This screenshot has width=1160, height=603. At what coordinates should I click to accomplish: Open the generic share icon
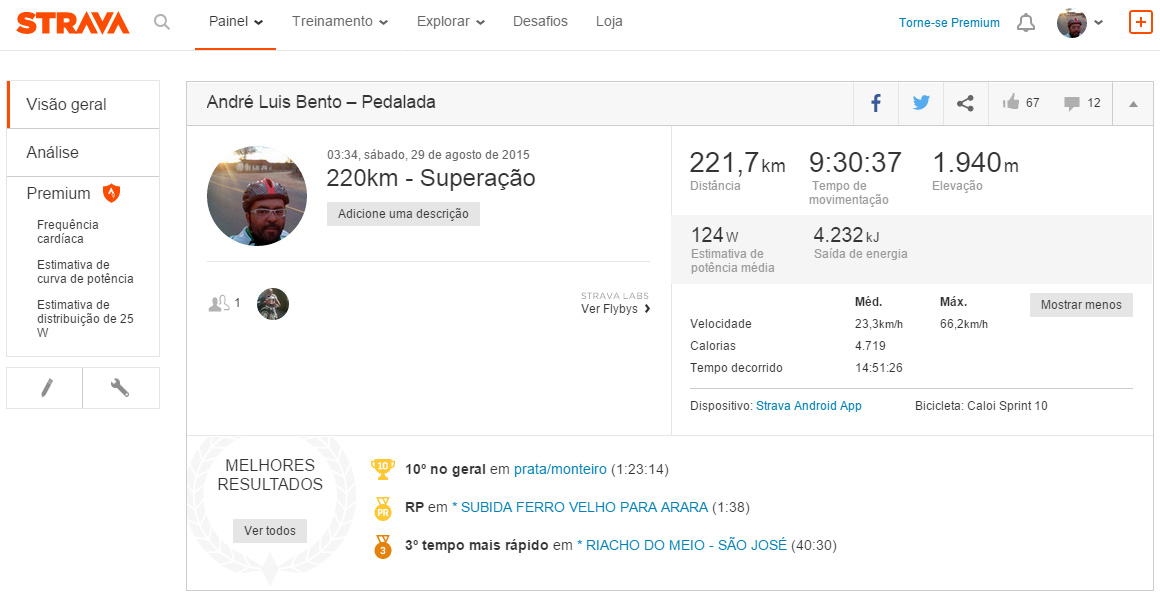coord(965,103)
